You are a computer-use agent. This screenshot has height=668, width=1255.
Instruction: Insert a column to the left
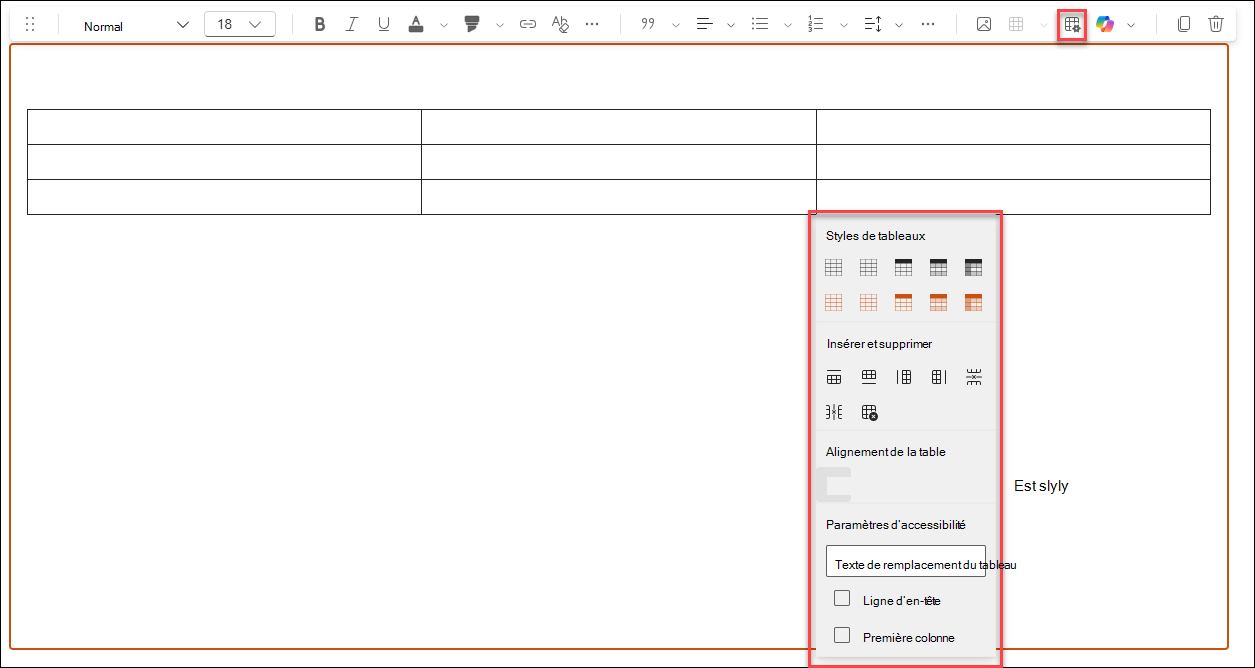click(904, 377)
